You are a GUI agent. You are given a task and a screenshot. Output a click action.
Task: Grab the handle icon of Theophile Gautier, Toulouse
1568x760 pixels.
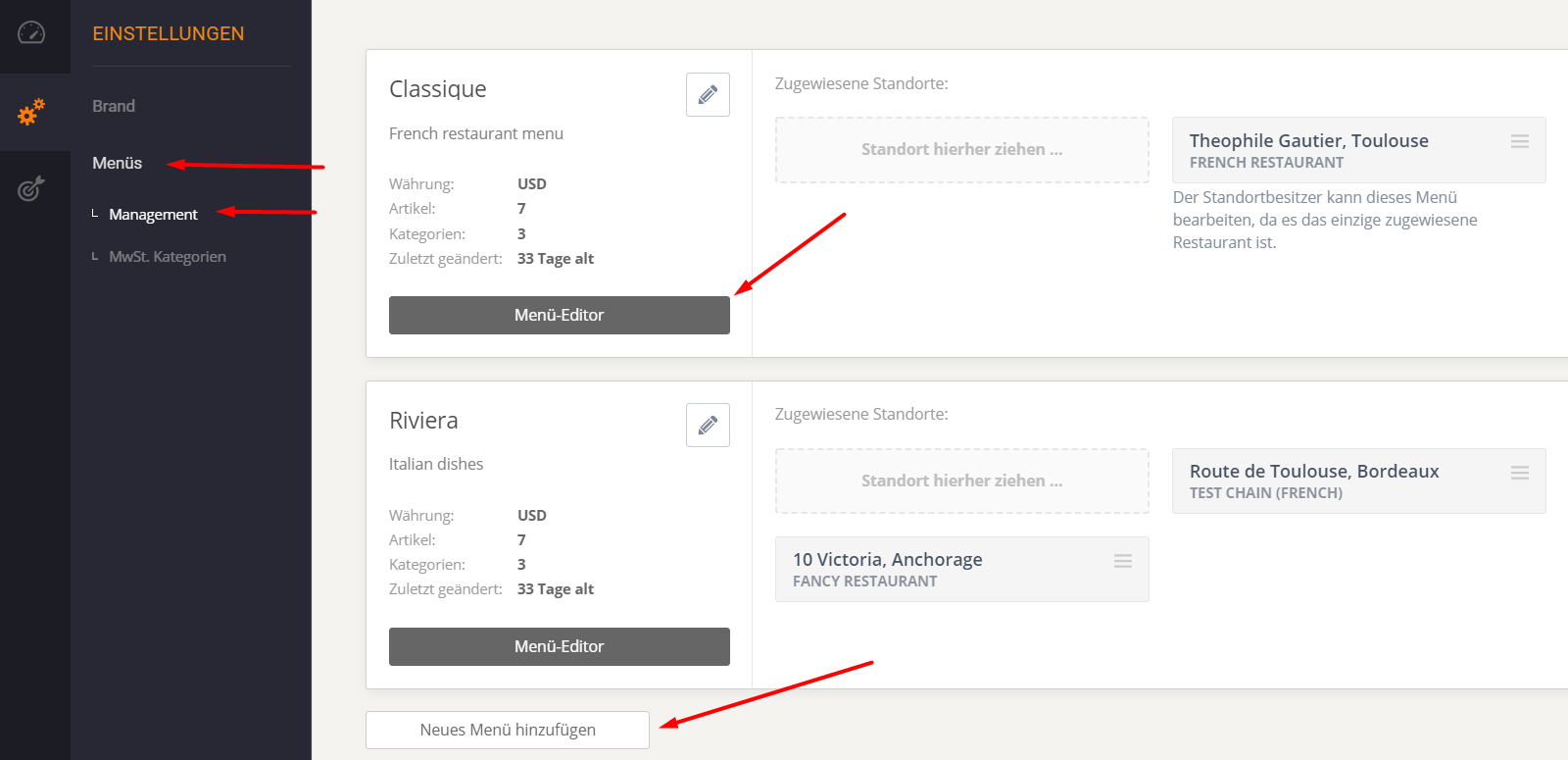tap(1520, 141)
